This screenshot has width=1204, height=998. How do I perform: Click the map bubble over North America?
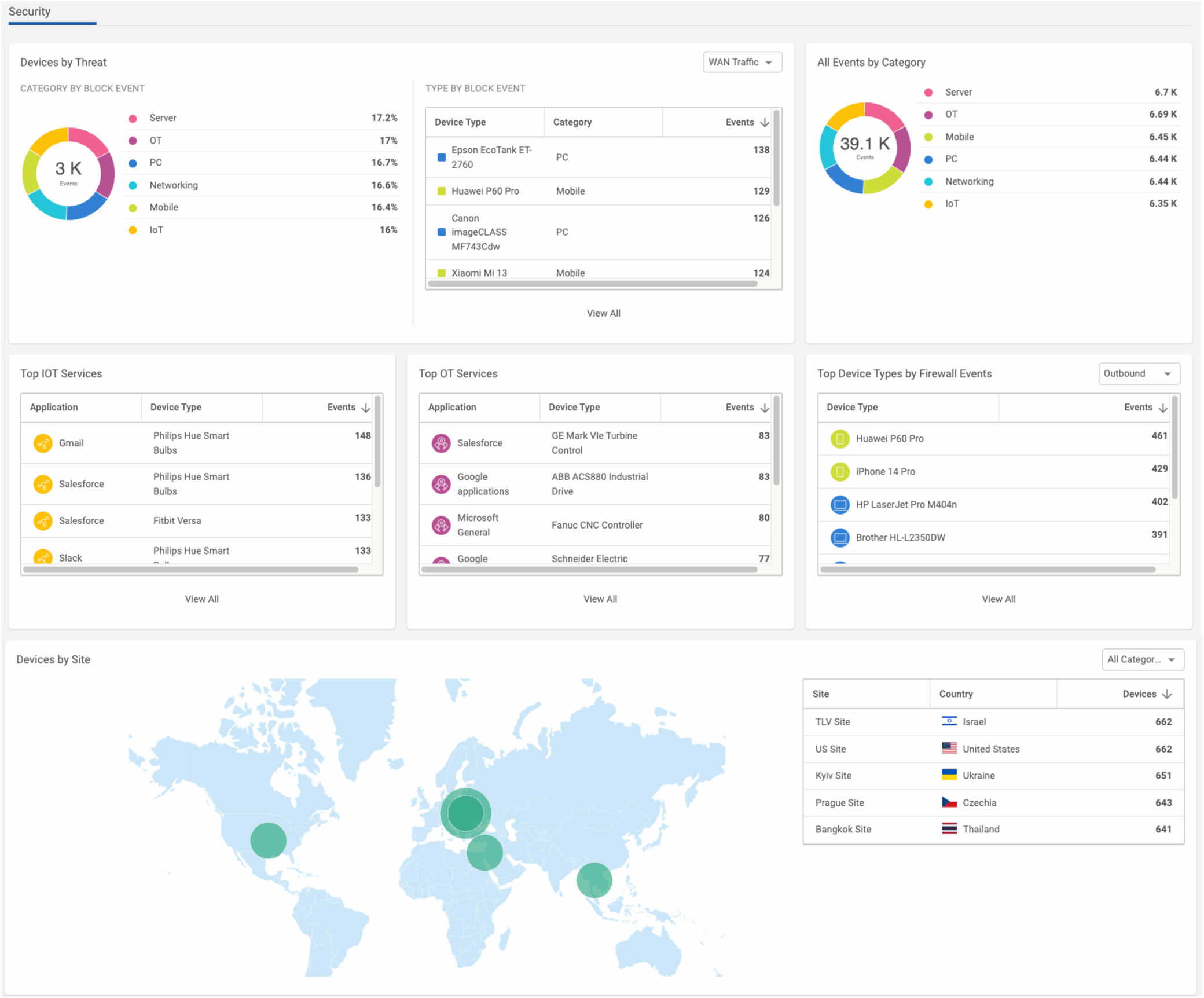[268, 840]
